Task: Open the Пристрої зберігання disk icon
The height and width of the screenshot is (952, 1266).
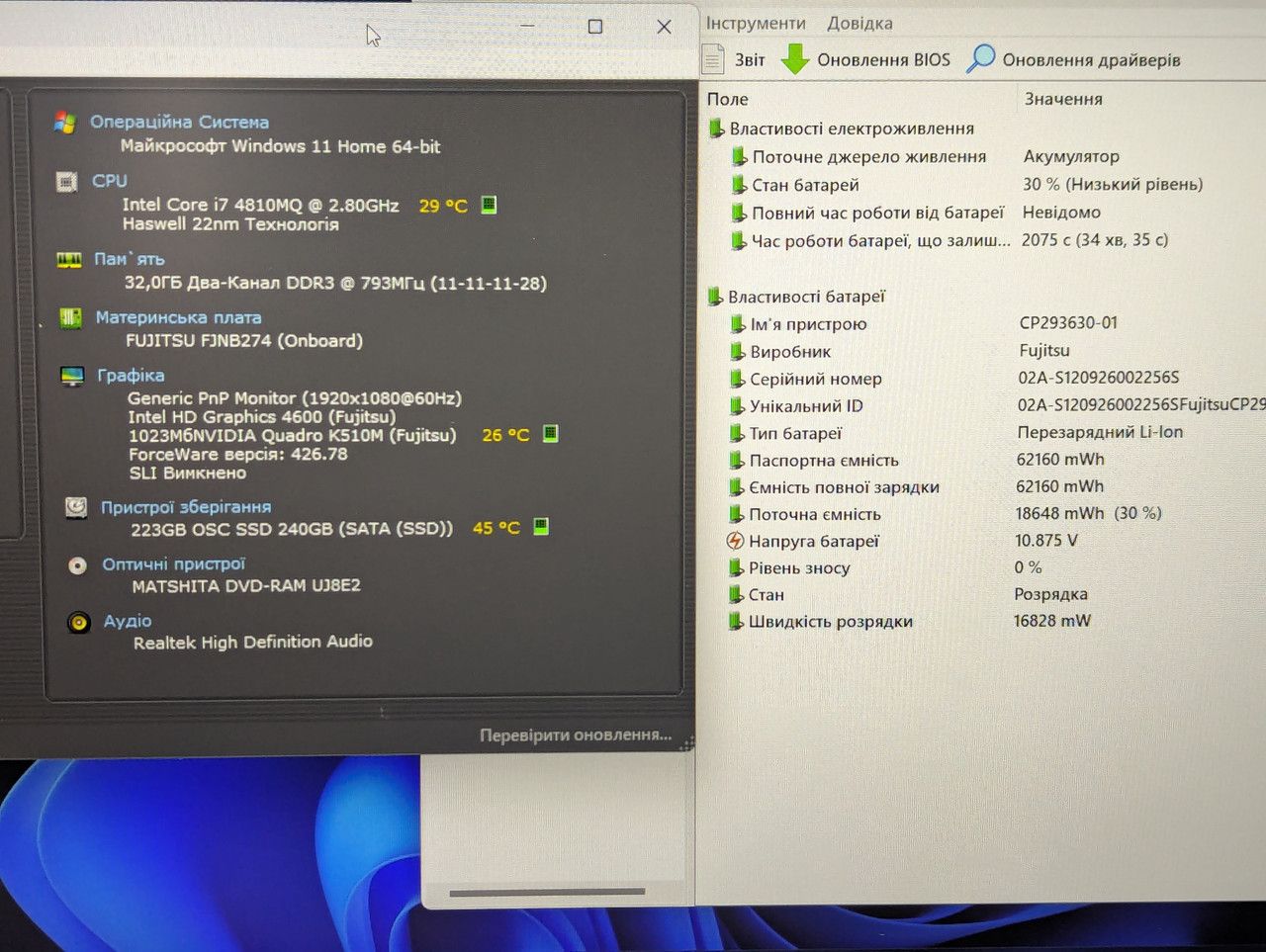Action: pyautogui.click(x=75, y=507)
